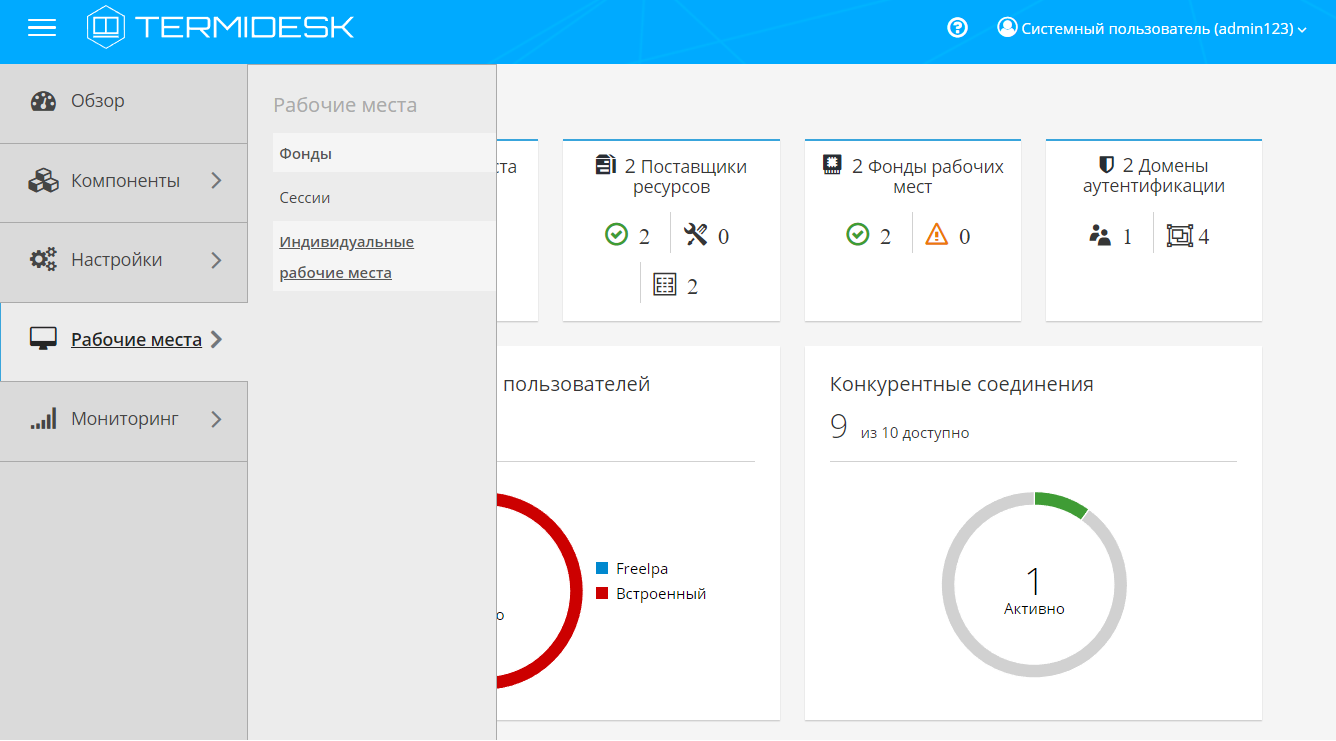The height and width of the screenshot is (741, 1336).
Task: Select Сессии in the submenu
Action: [305, 198]
